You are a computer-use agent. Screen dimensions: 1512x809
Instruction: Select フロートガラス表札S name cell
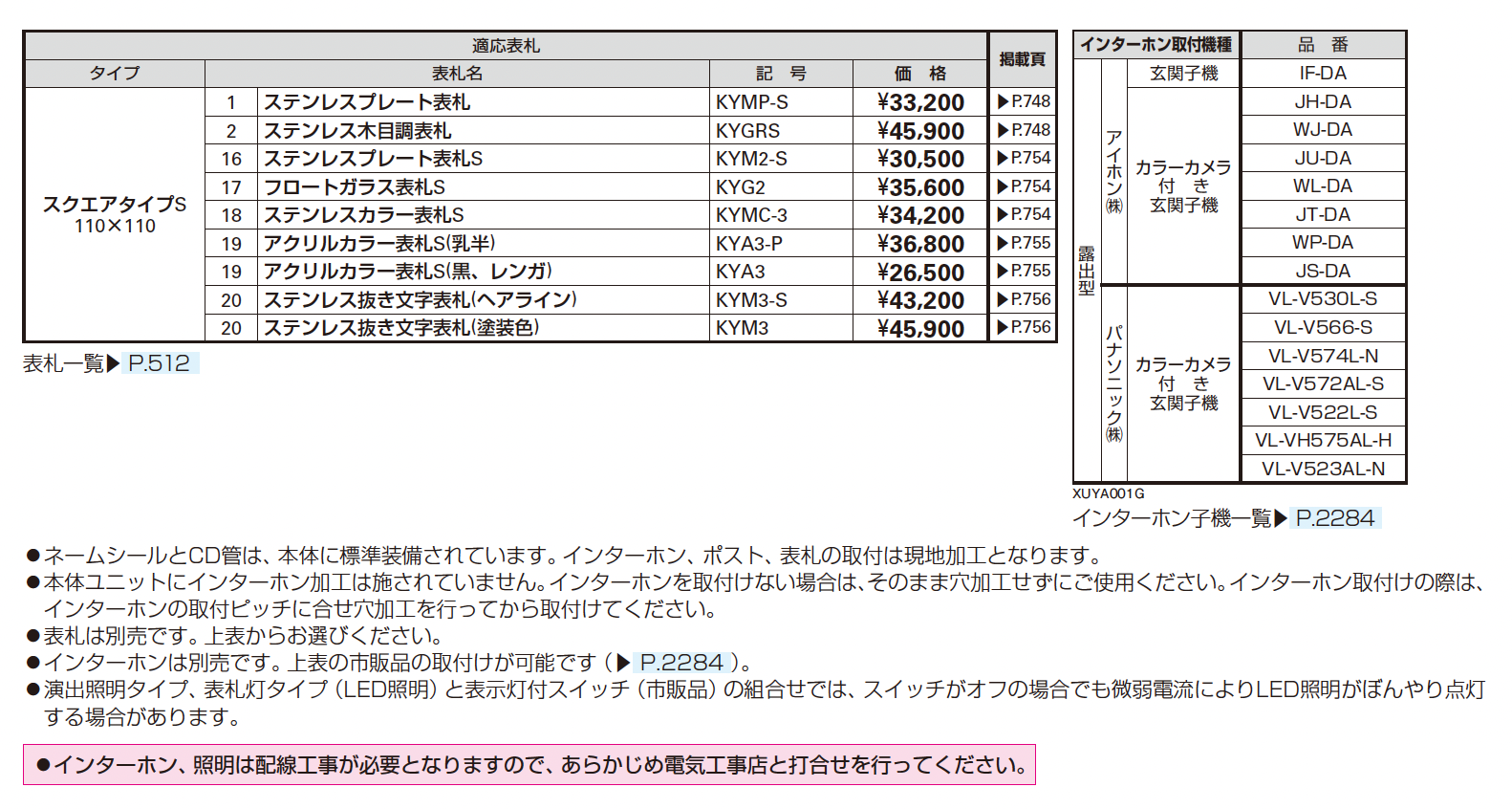point(483,186)
